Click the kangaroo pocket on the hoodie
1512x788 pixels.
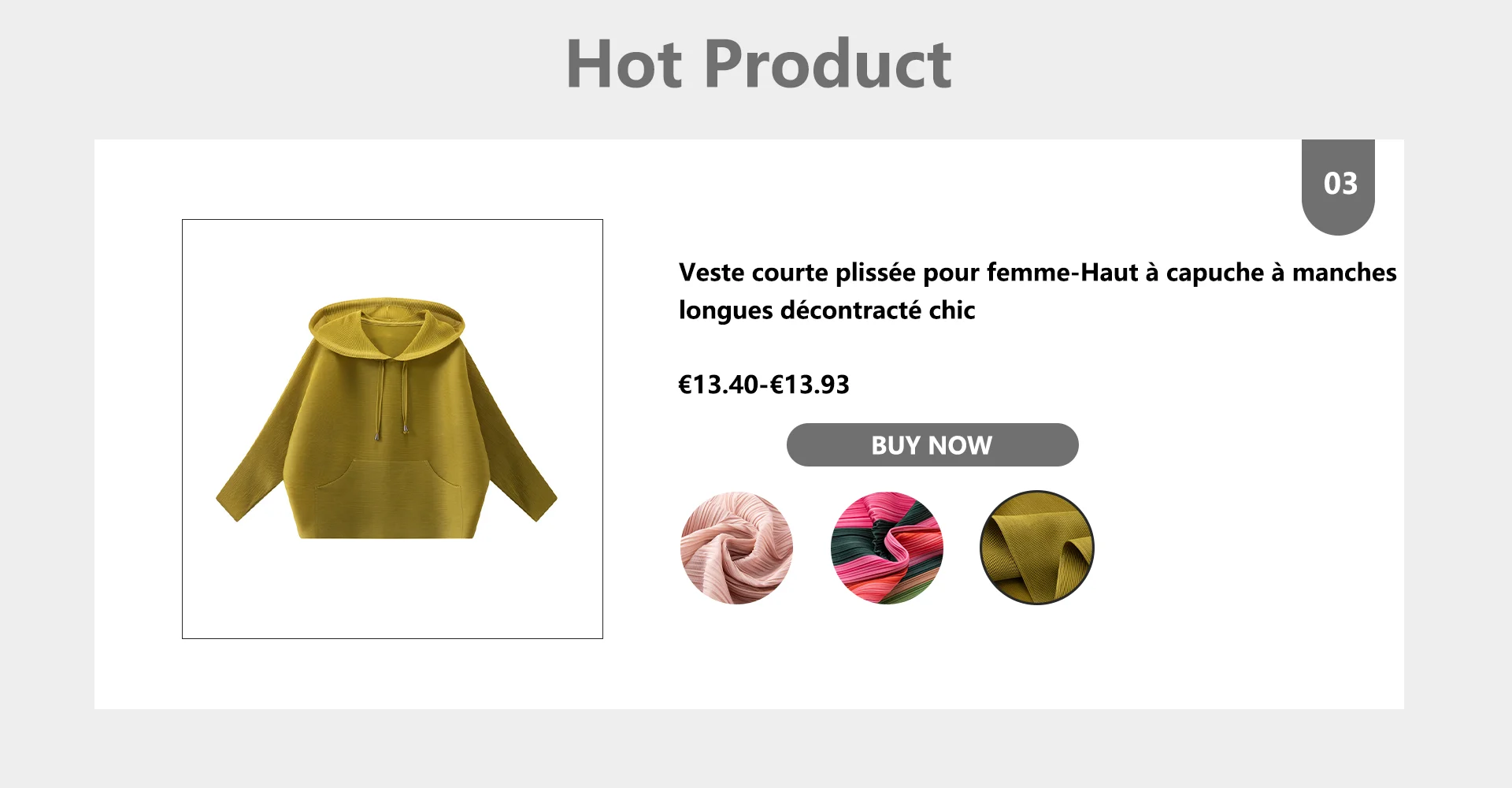pyautogui.click(x=386, y=488)
